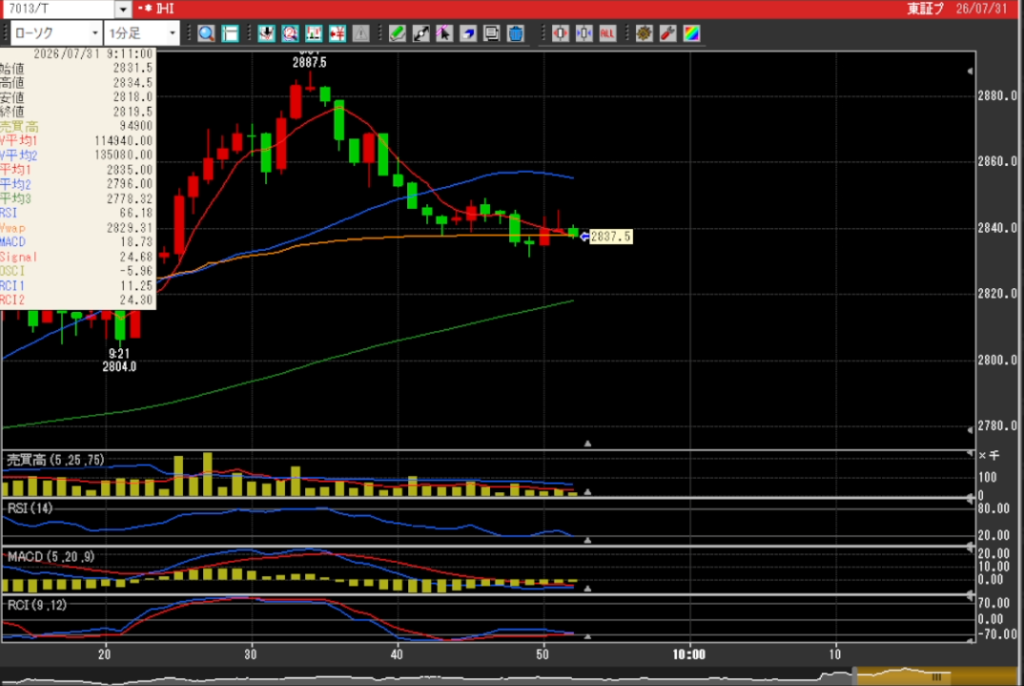Click the panel layout icon beside the magnifier
The width and height of the screenshot is (1024, 686).
point(230,33)
